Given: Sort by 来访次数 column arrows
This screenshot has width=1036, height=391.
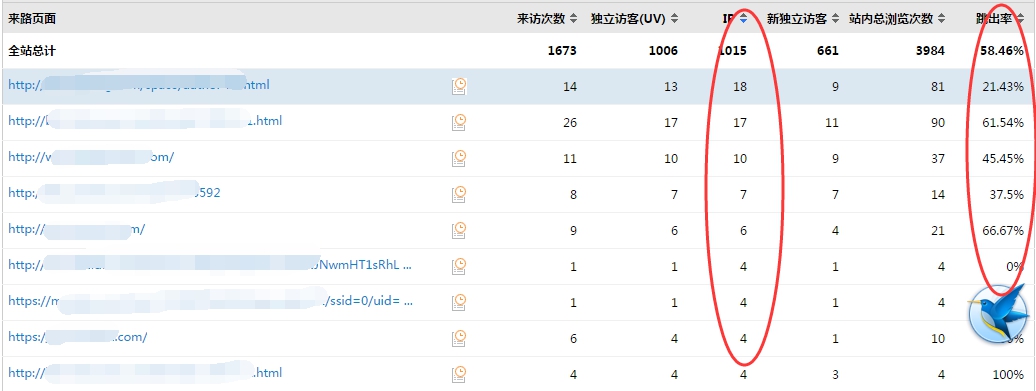Looking at the screenshot, I should tap(574, 18).
